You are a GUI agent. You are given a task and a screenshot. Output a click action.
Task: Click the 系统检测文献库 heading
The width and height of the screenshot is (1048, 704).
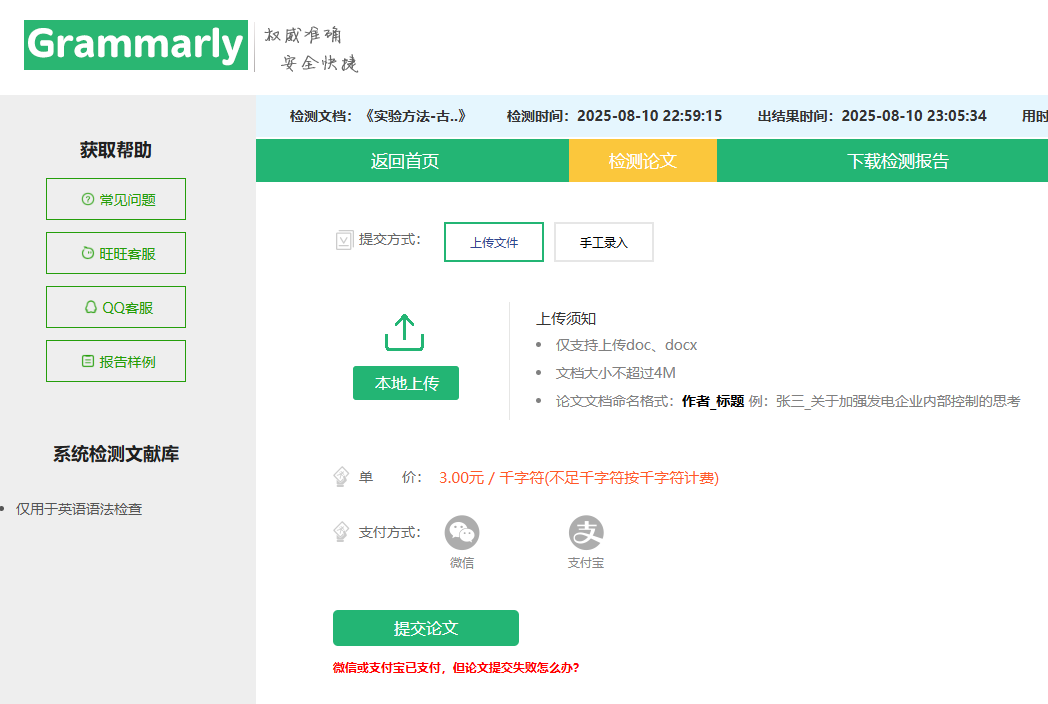tap(116, 454)
